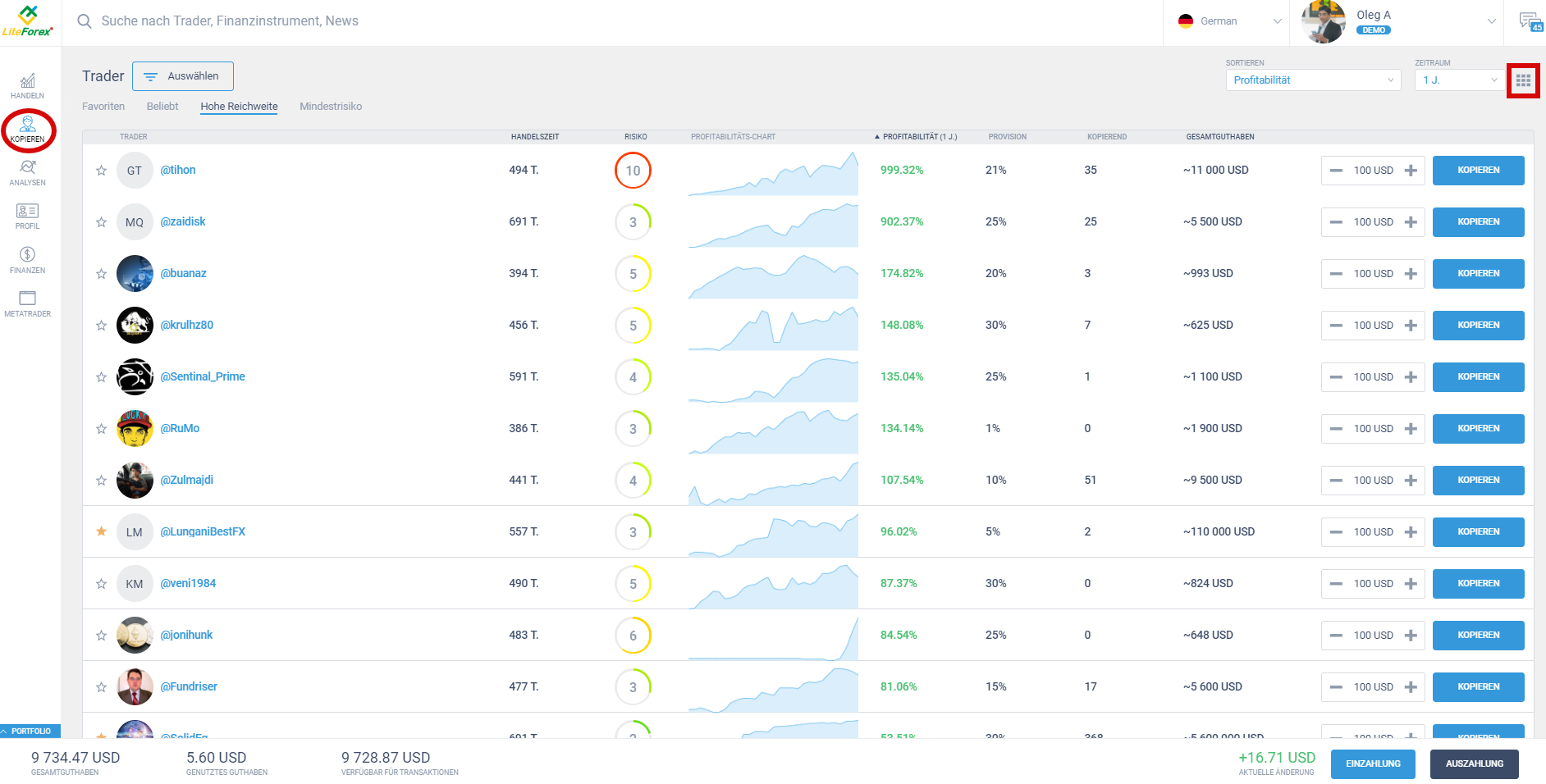1546x784 pixels.
Task: Open the German language selector
Action: pyautogui.click(x=1226, y=21)
